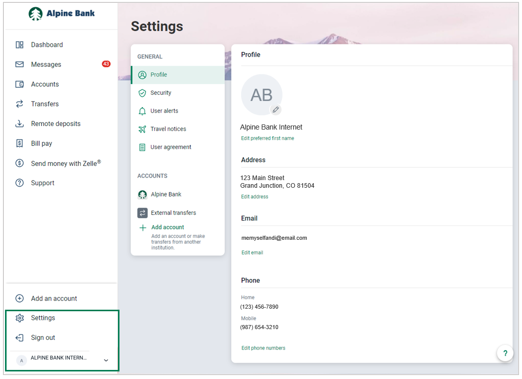This screenshot has height=379, width=522.
Task: Click the Support question mark icon
Action: [20, 183]
